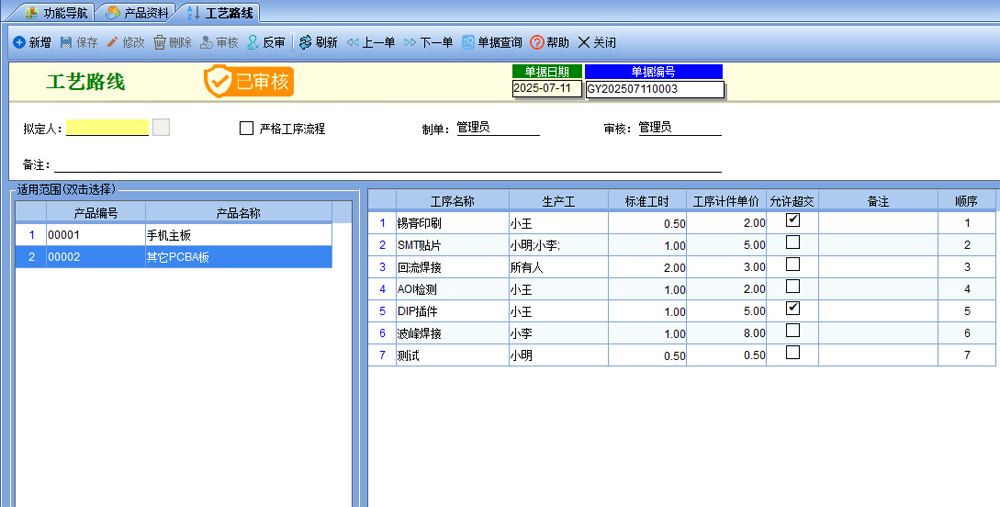
Task: Switch to the 功能导航 tab
Action: (58, 13)
